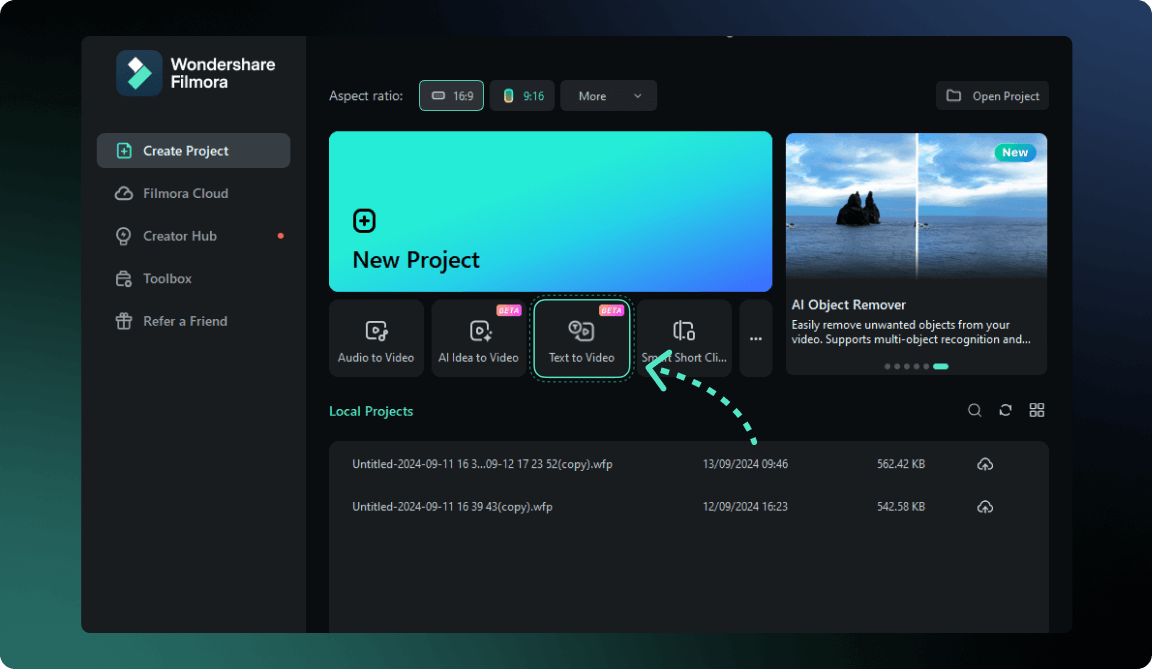Screen dimensions: 1152x669
Task: Click the New badge on the banner
Action: tap(1015, 152)
